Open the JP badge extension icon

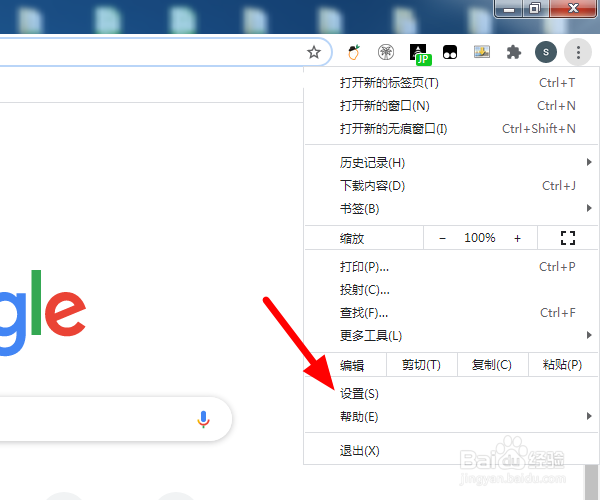tap(420, 54)
